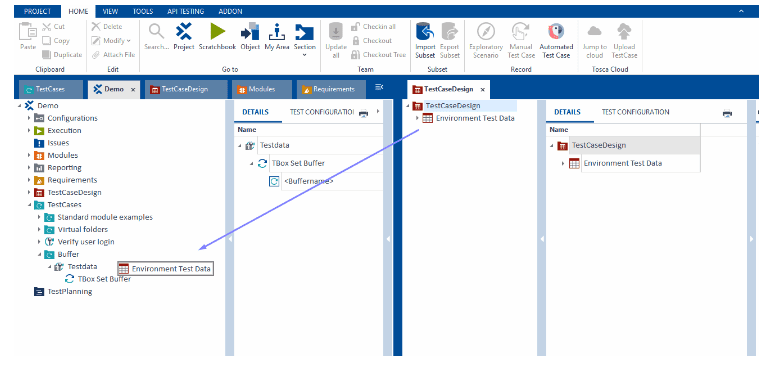Switch to the VIEW ribbon tab

coord(110,11)
